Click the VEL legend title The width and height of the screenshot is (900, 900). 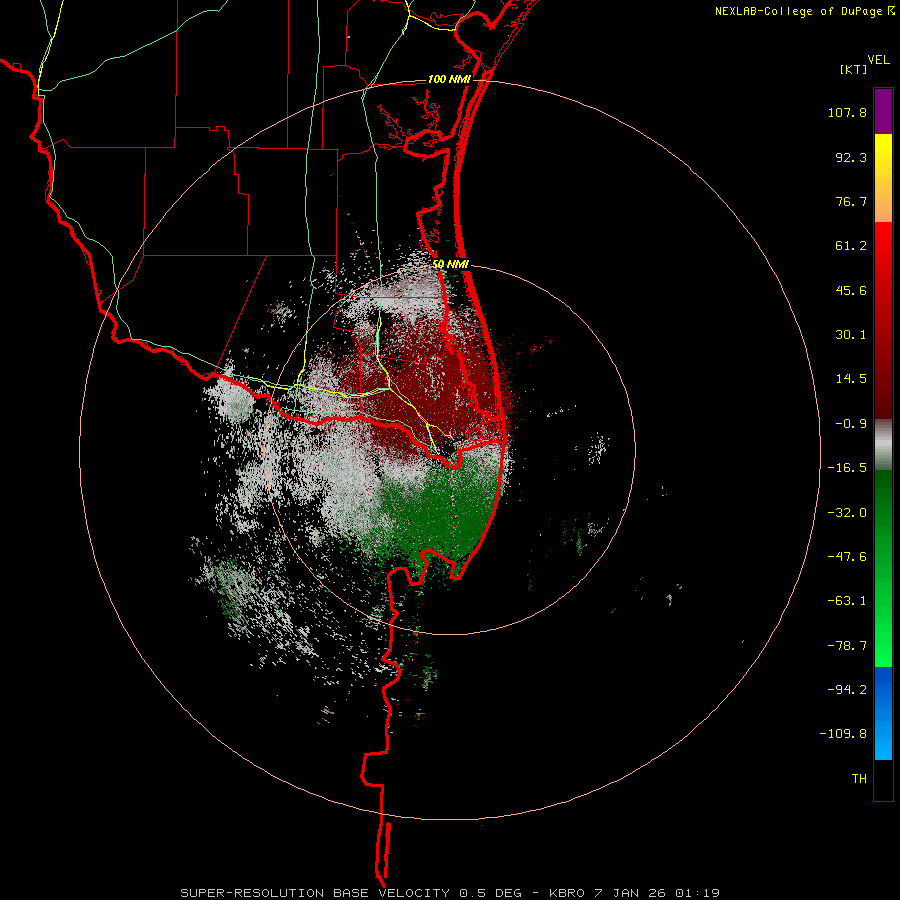point(878,59)
